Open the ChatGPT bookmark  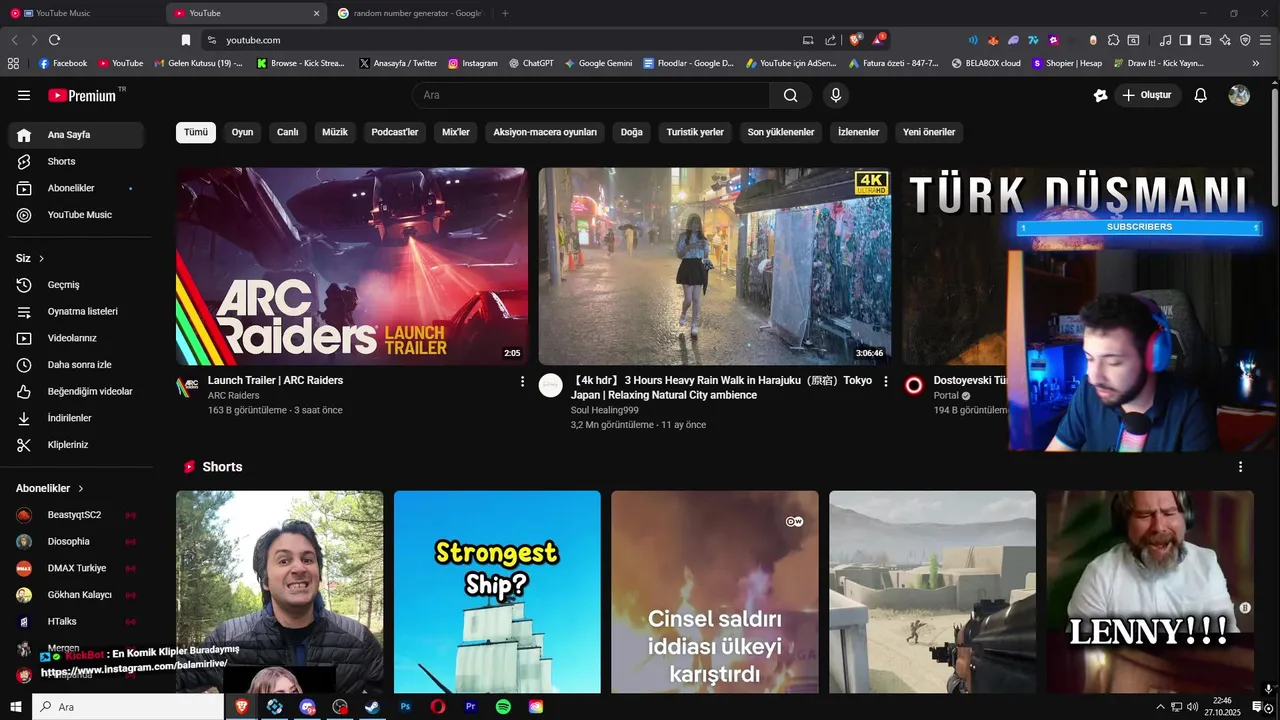[530, 63]
